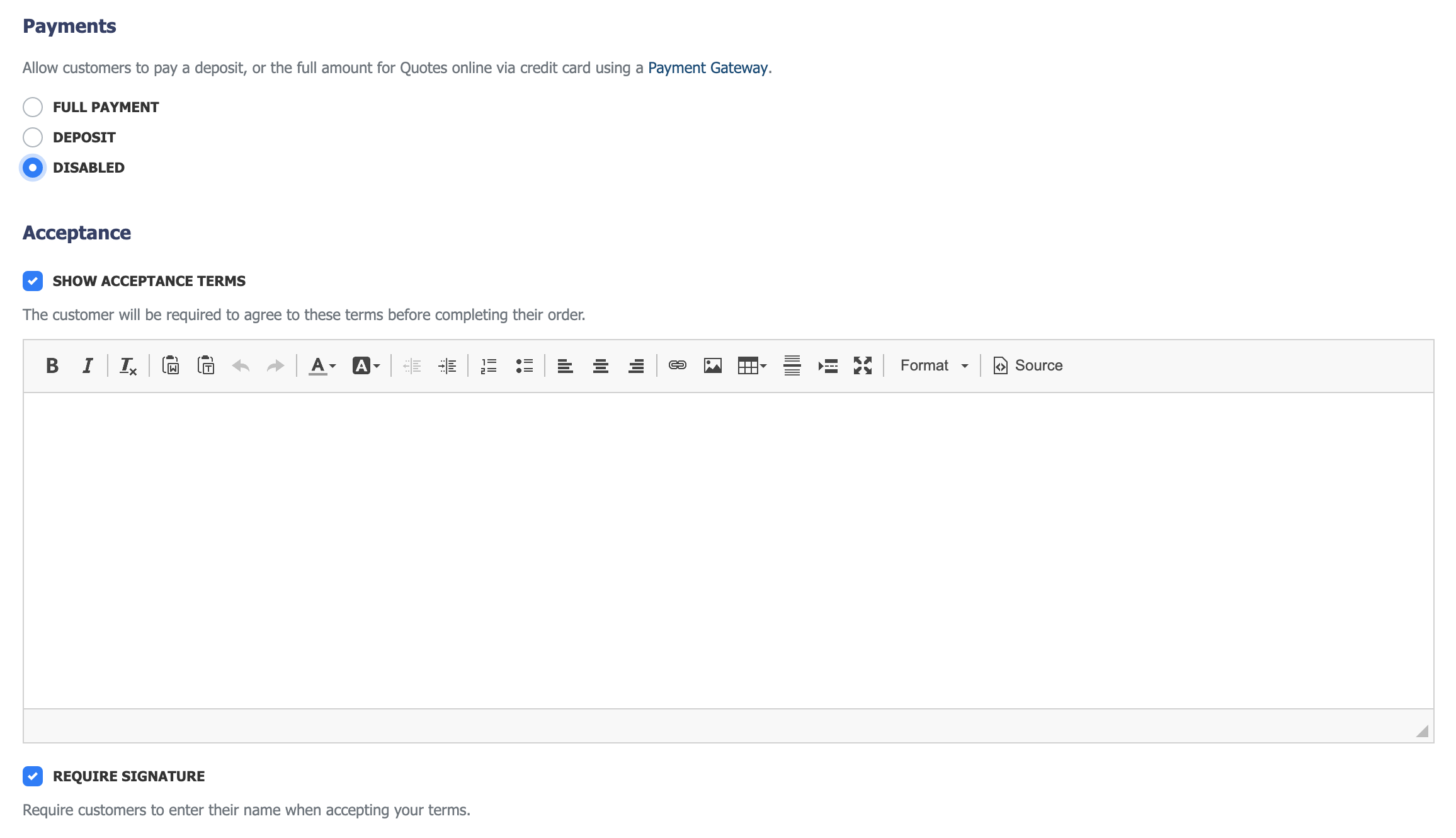Toggle italic formatting

tap(88, 365)
